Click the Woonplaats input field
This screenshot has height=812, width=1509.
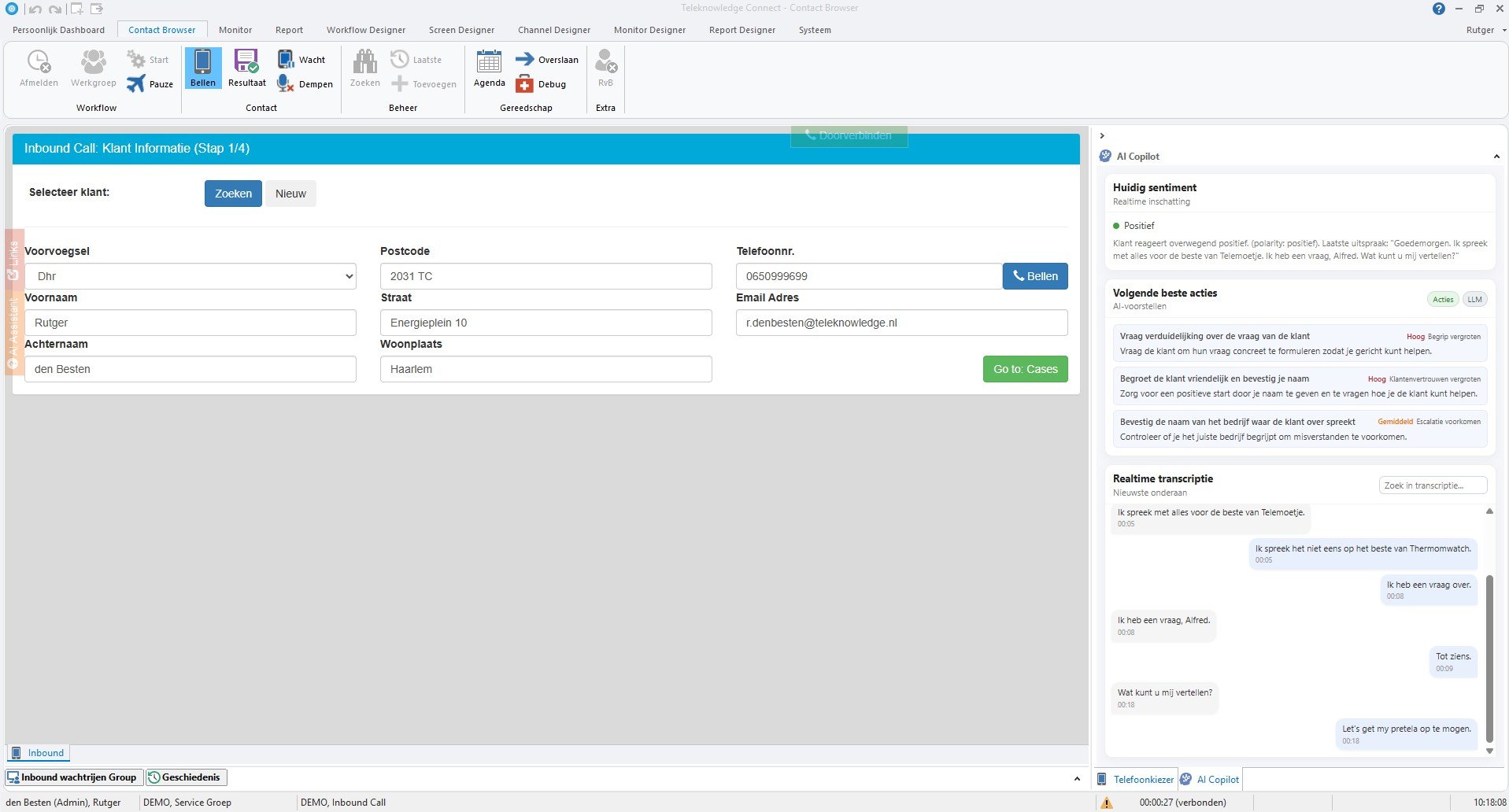546,369
